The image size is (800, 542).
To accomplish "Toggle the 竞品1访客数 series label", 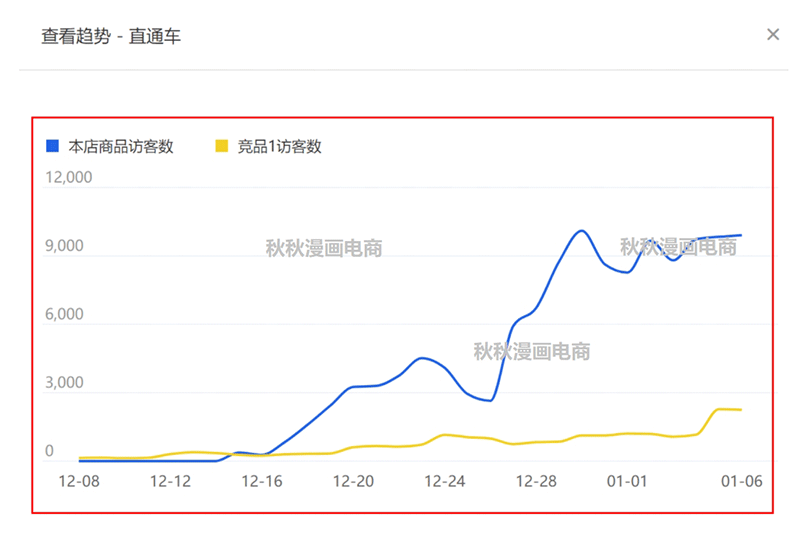I will 279,146.
